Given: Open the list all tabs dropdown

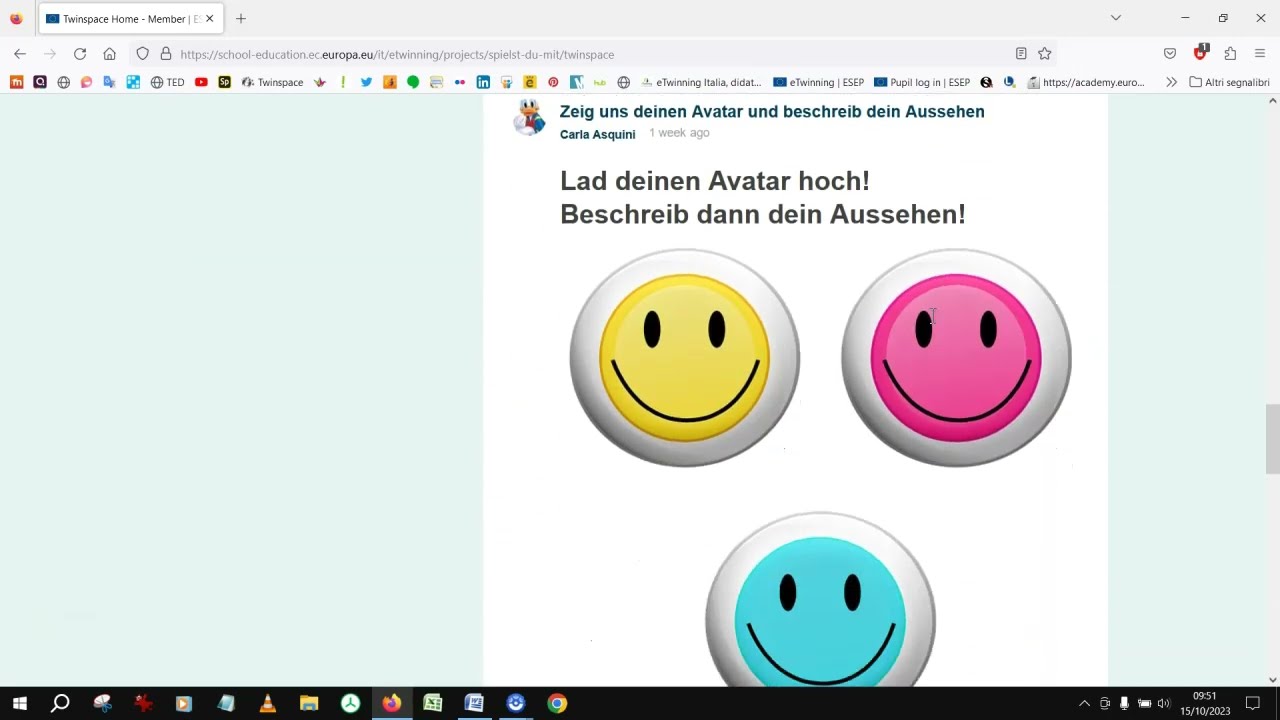Looking at the screenshot, I should [1116, 18].
